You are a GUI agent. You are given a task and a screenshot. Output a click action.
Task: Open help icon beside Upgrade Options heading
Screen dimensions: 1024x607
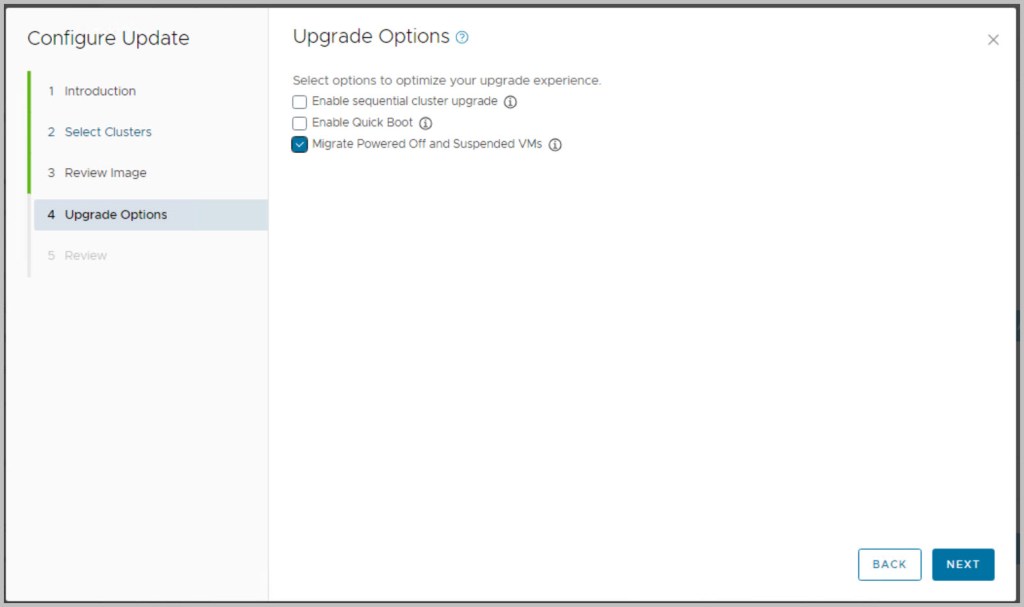point(462,38)
